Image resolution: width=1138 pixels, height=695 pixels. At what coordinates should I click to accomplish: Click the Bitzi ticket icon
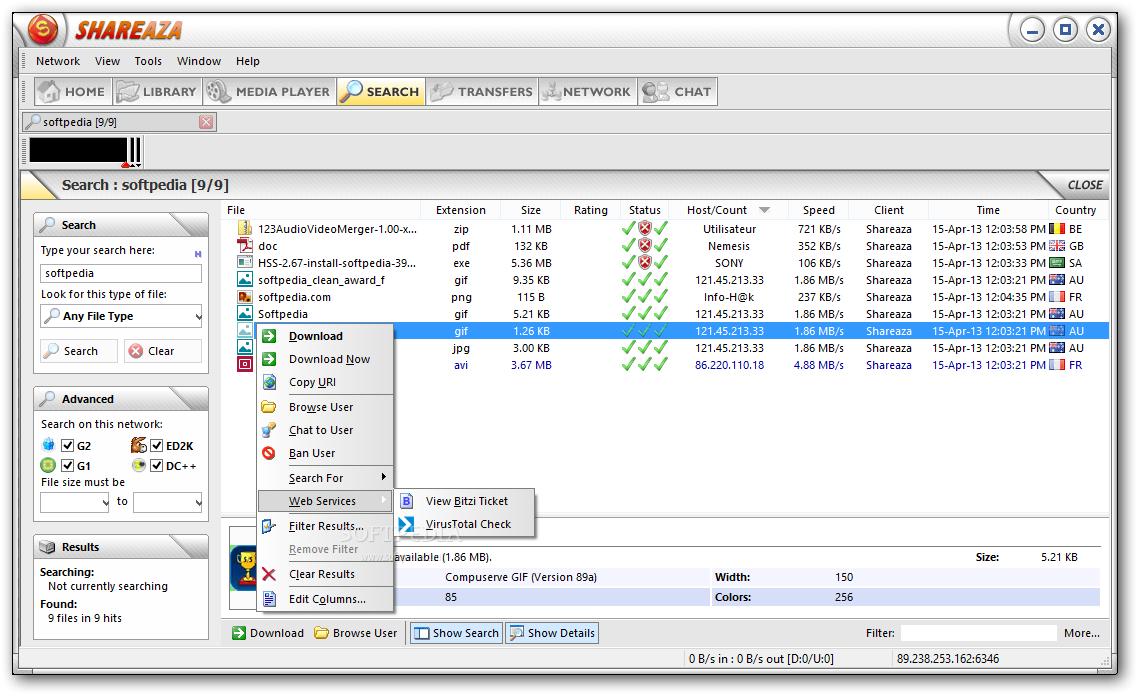click(x=406, y=501)
